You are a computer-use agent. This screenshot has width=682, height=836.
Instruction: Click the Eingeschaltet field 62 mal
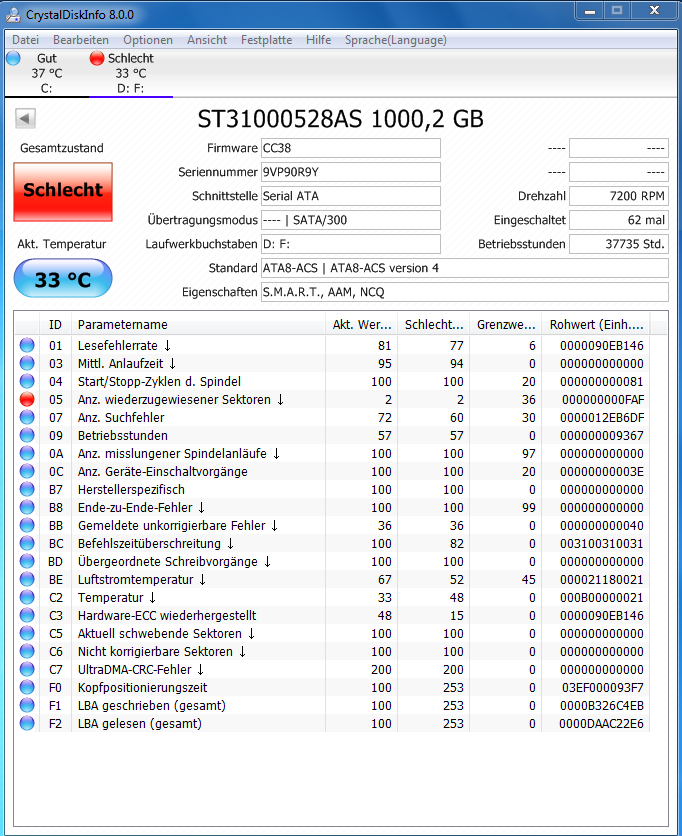[x=619, y=220]
